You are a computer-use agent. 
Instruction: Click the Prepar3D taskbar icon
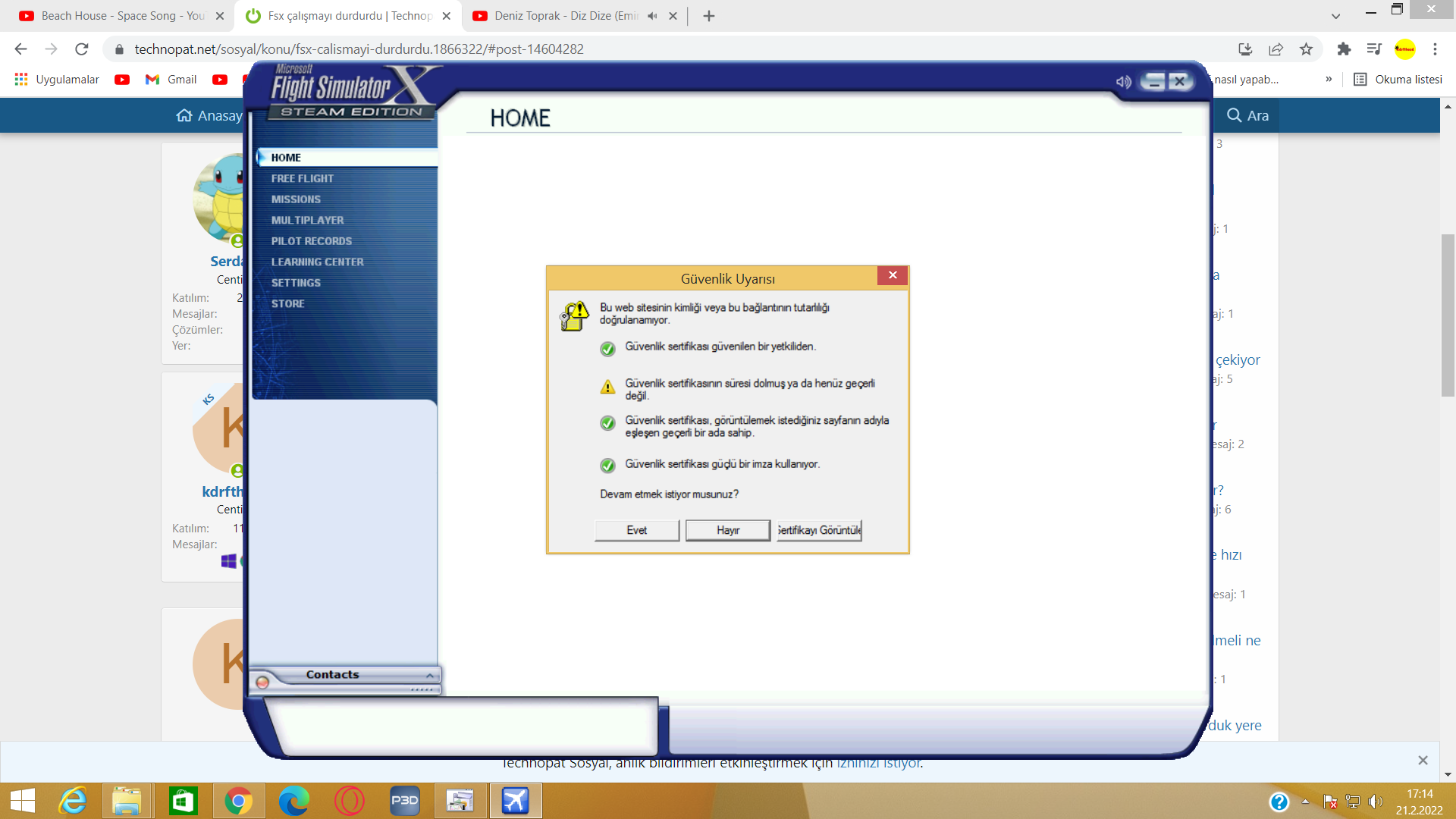click(x=404, y=801)
